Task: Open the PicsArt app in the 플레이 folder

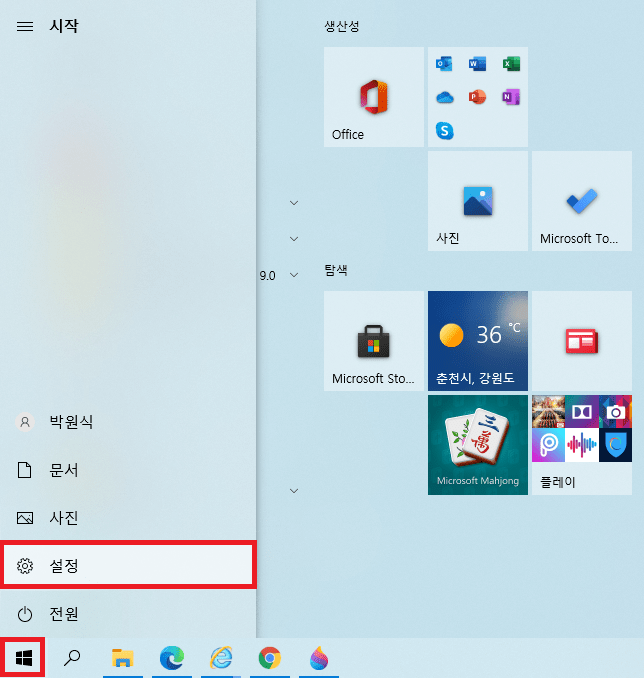Action: pos(548,445)
